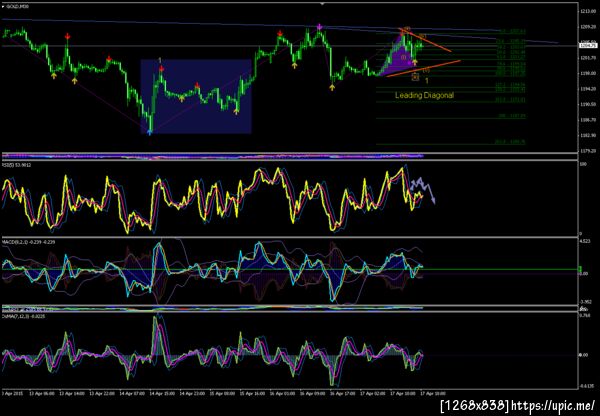Select the upper orange converging trendline
Image resolution: width=600 pixels, height=416 pixels.
tap(425, 40)
